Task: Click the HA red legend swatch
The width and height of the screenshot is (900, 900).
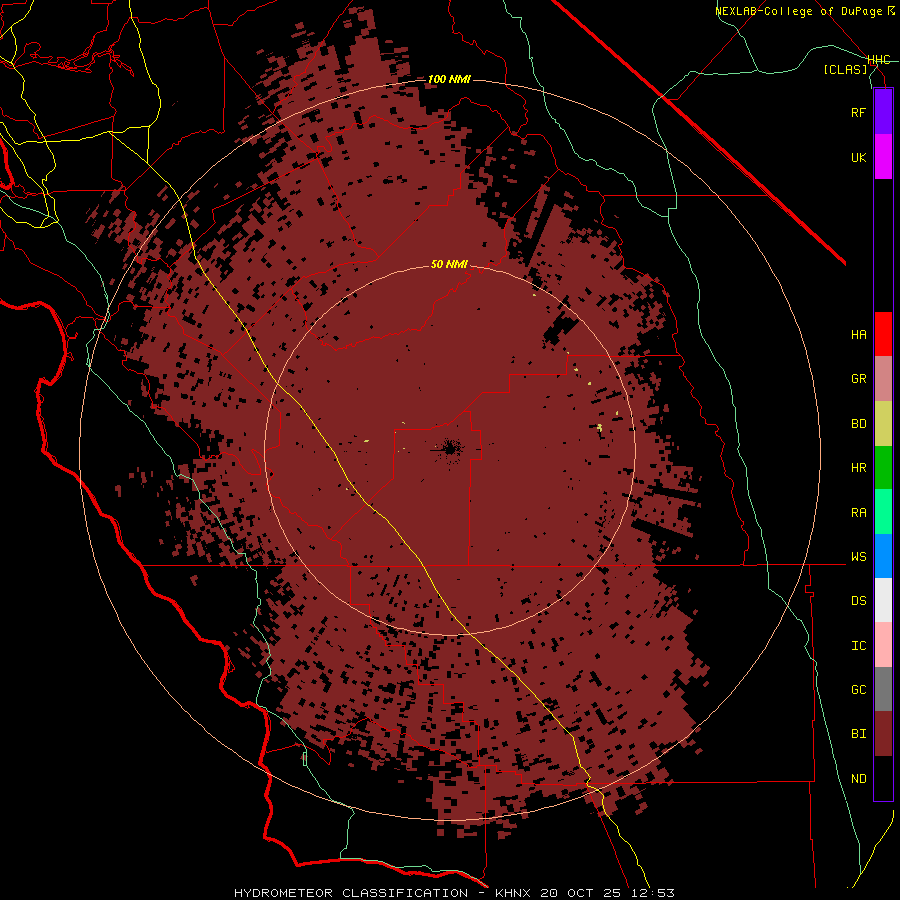Action: pos(883,334)
